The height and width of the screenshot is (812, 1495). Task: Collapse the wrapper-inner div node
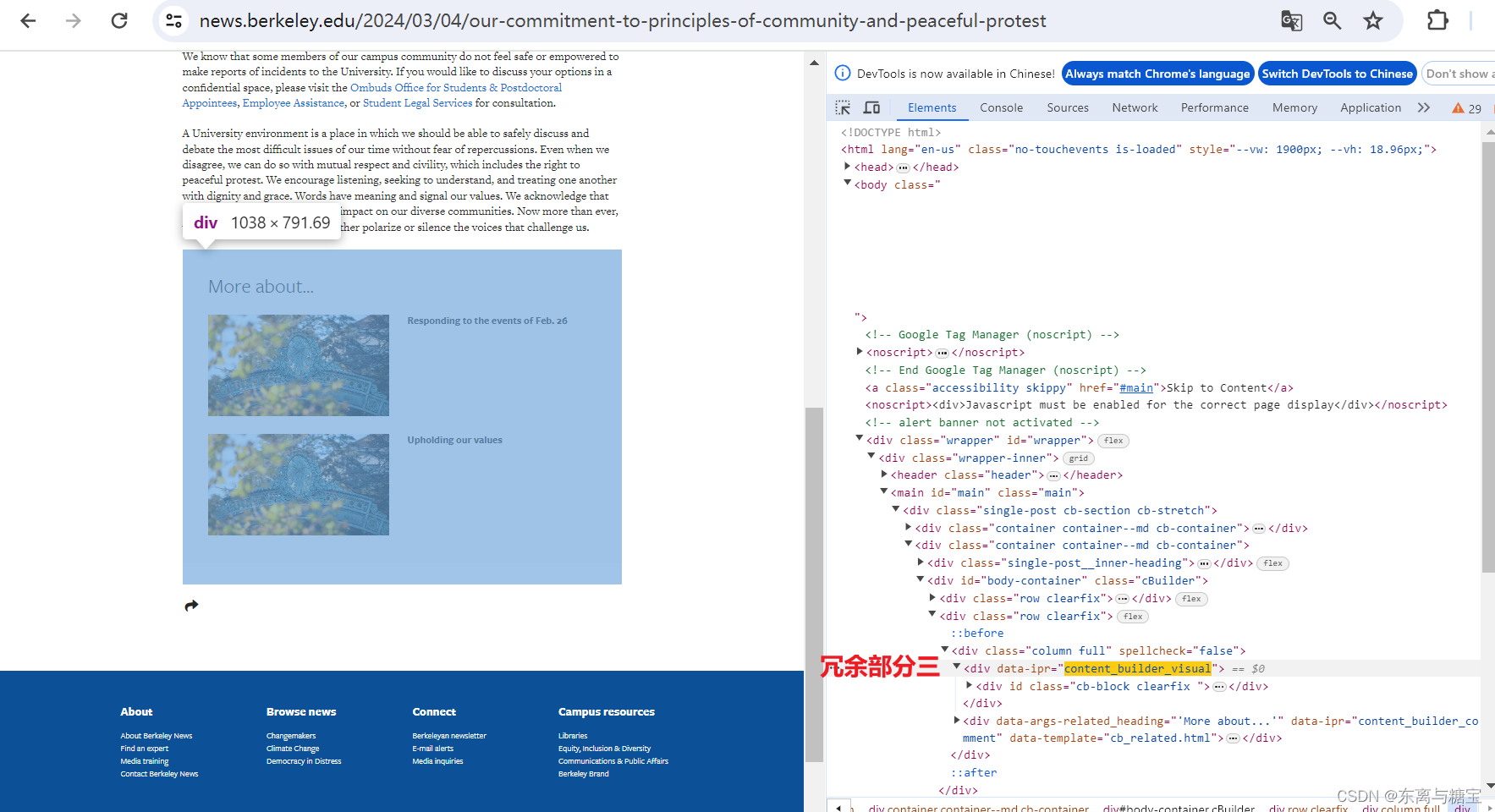(871, 457)
